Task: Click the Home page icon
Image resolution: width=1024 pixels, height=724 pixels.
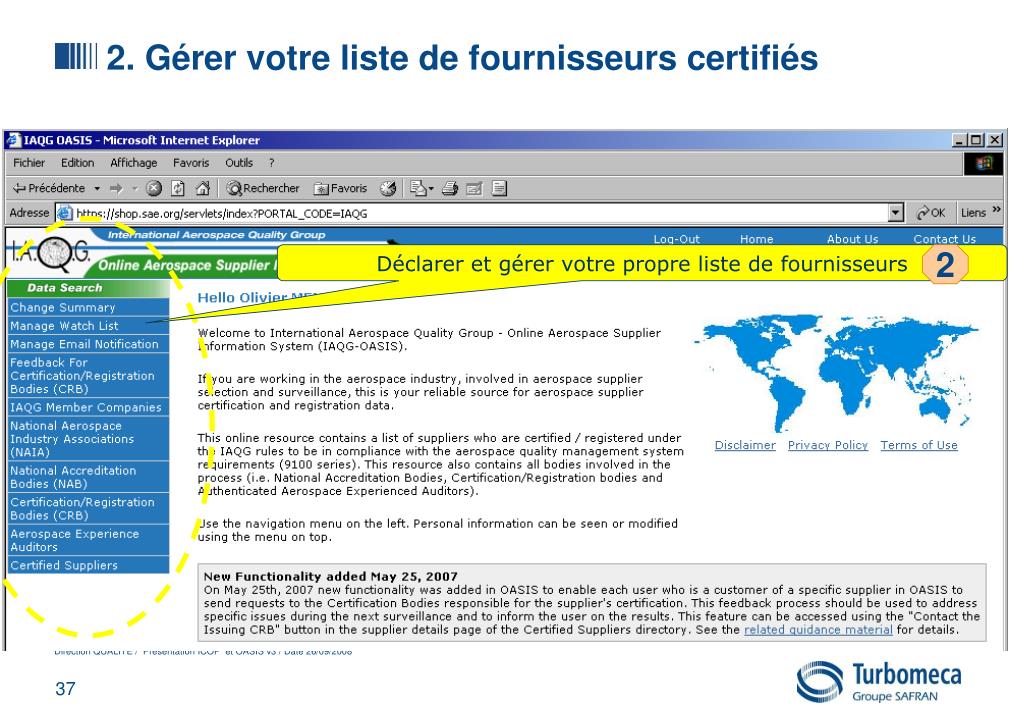Action: pyautogui.click(x=202, y=189)
